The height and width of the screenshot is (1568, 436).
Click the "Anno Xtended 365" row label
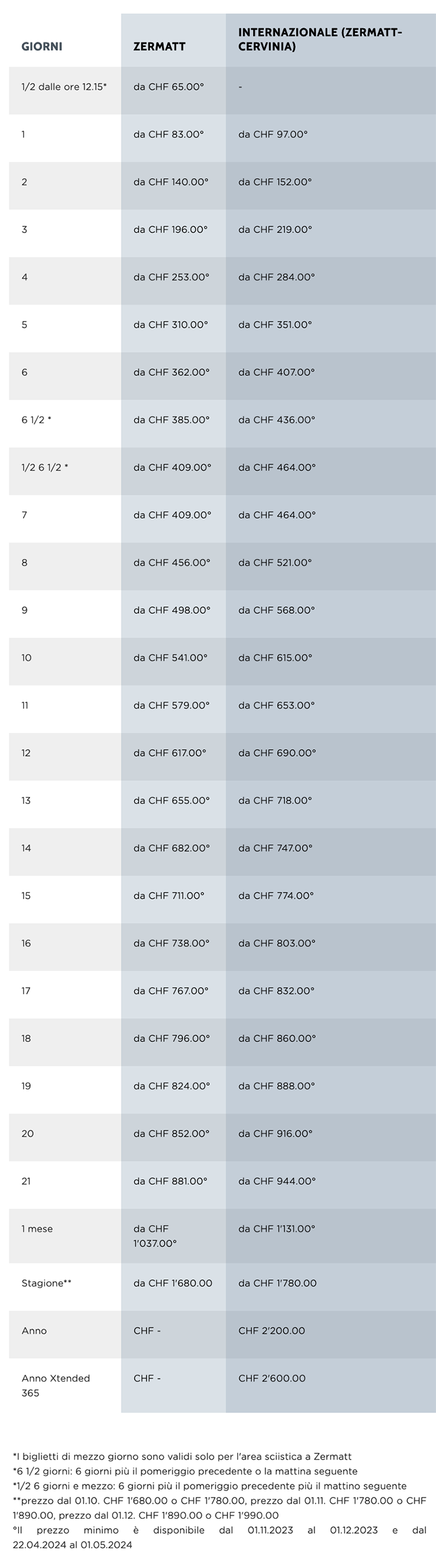[55, 1385]
